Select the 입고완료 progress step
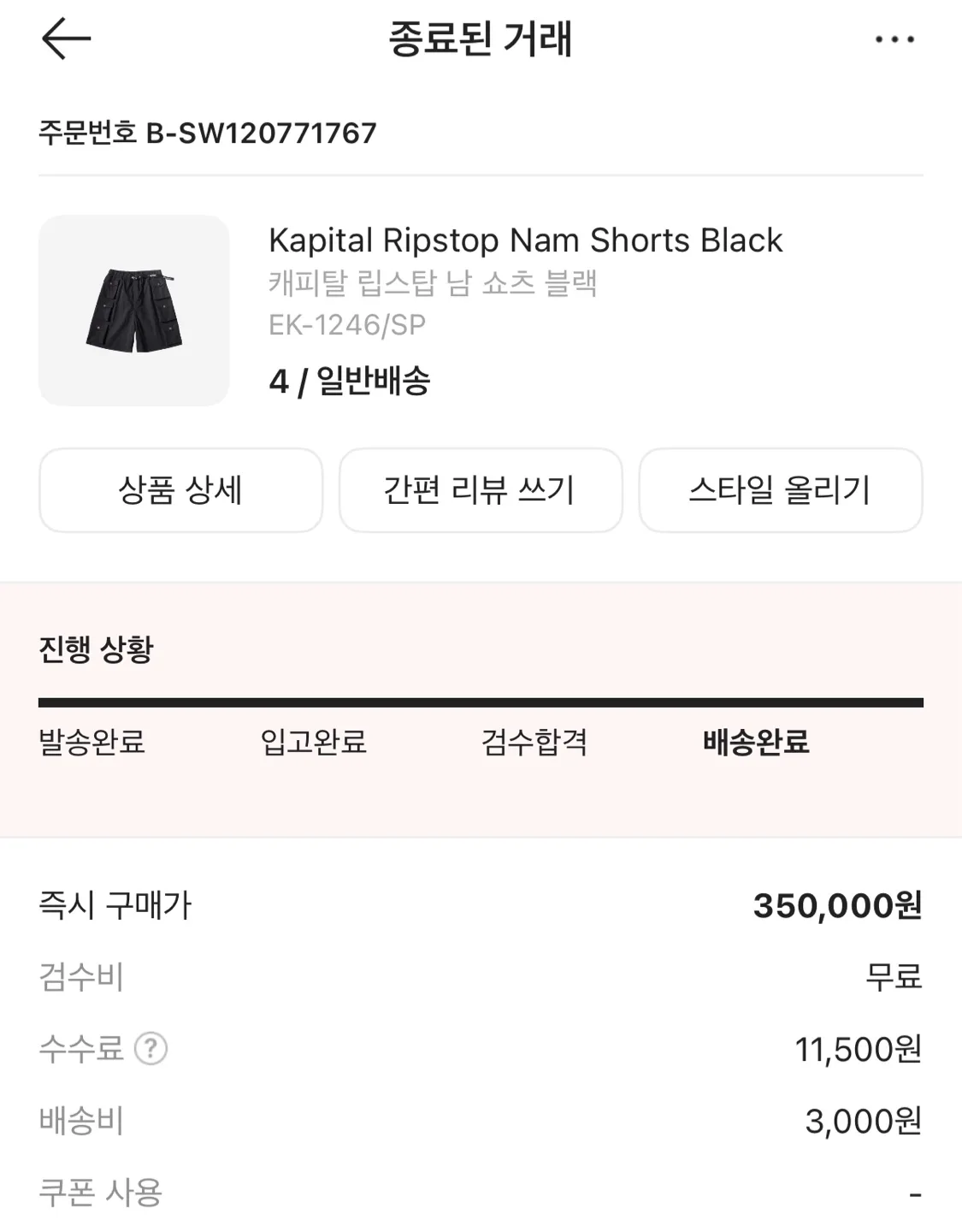The image size is (962, 1232). [314, 742]
